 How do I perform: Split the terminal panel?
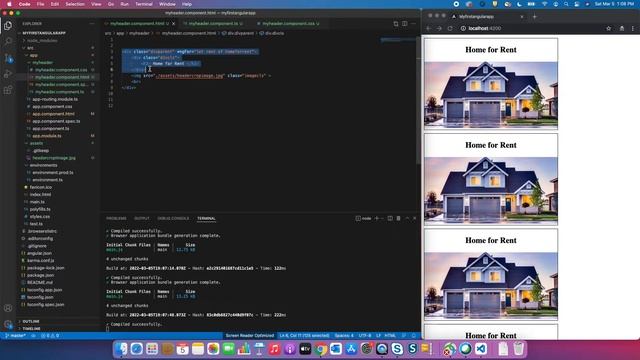click(x=390, y=218)
